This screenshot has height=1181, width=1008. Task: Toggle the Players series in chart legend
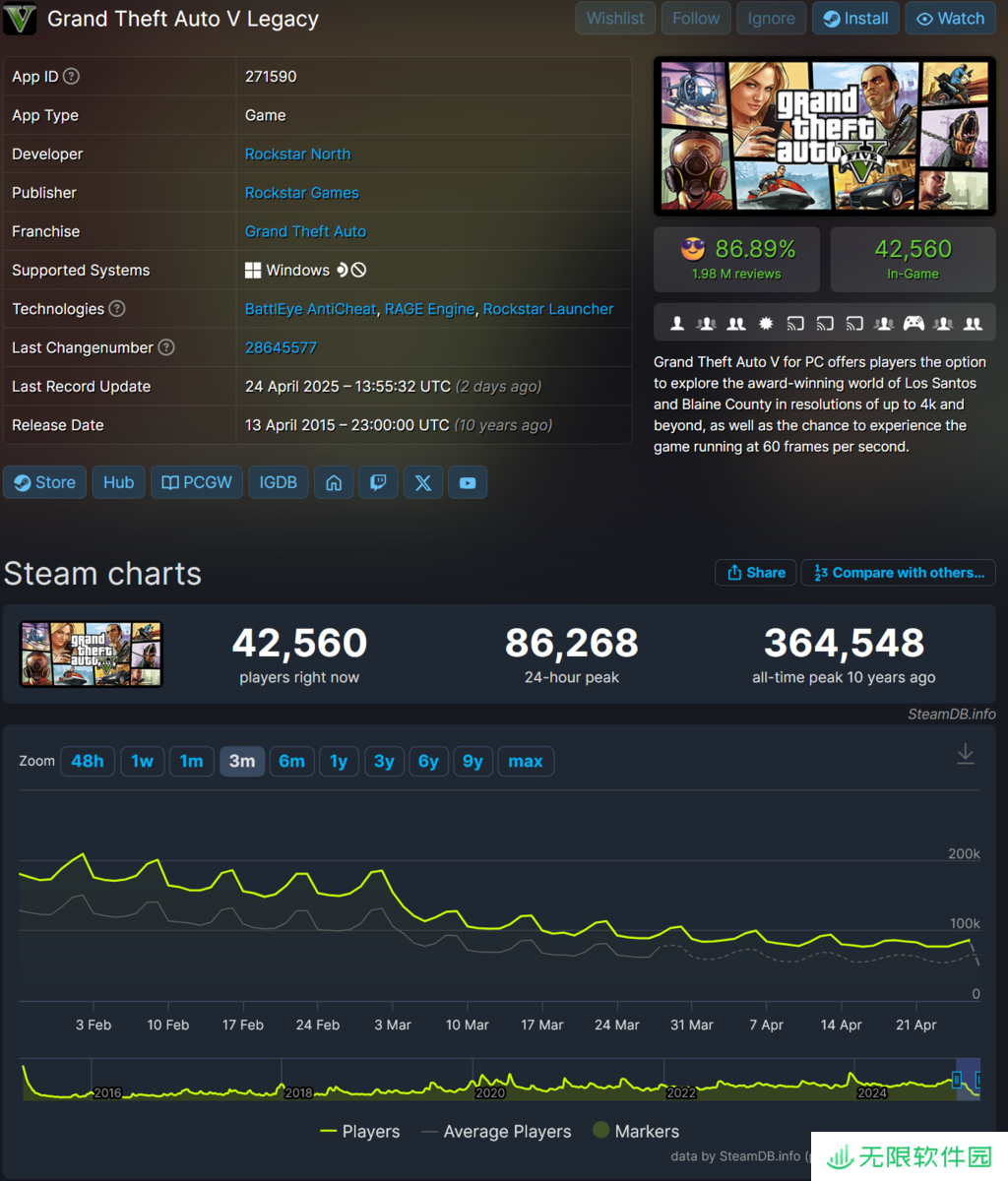[x=360, y=1132]
